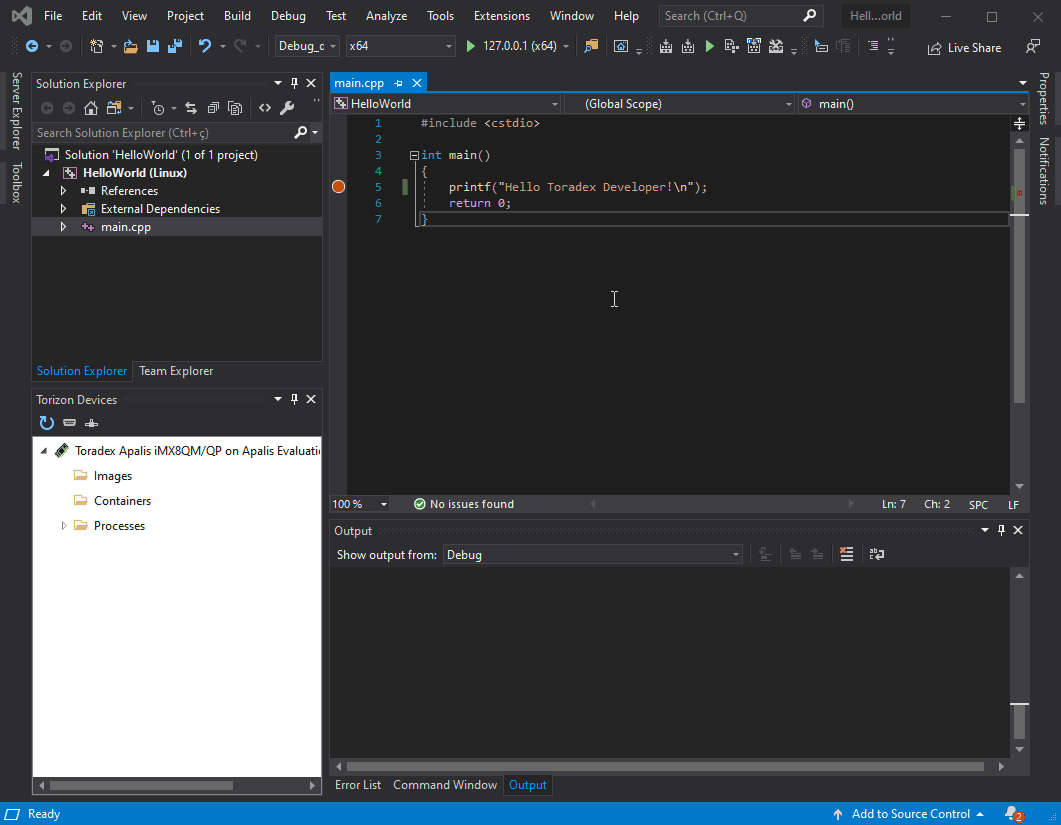This screenshot has width=1061, height=825.
Task: Click the New Project toolbar icon
Action: tap(97, 46)
